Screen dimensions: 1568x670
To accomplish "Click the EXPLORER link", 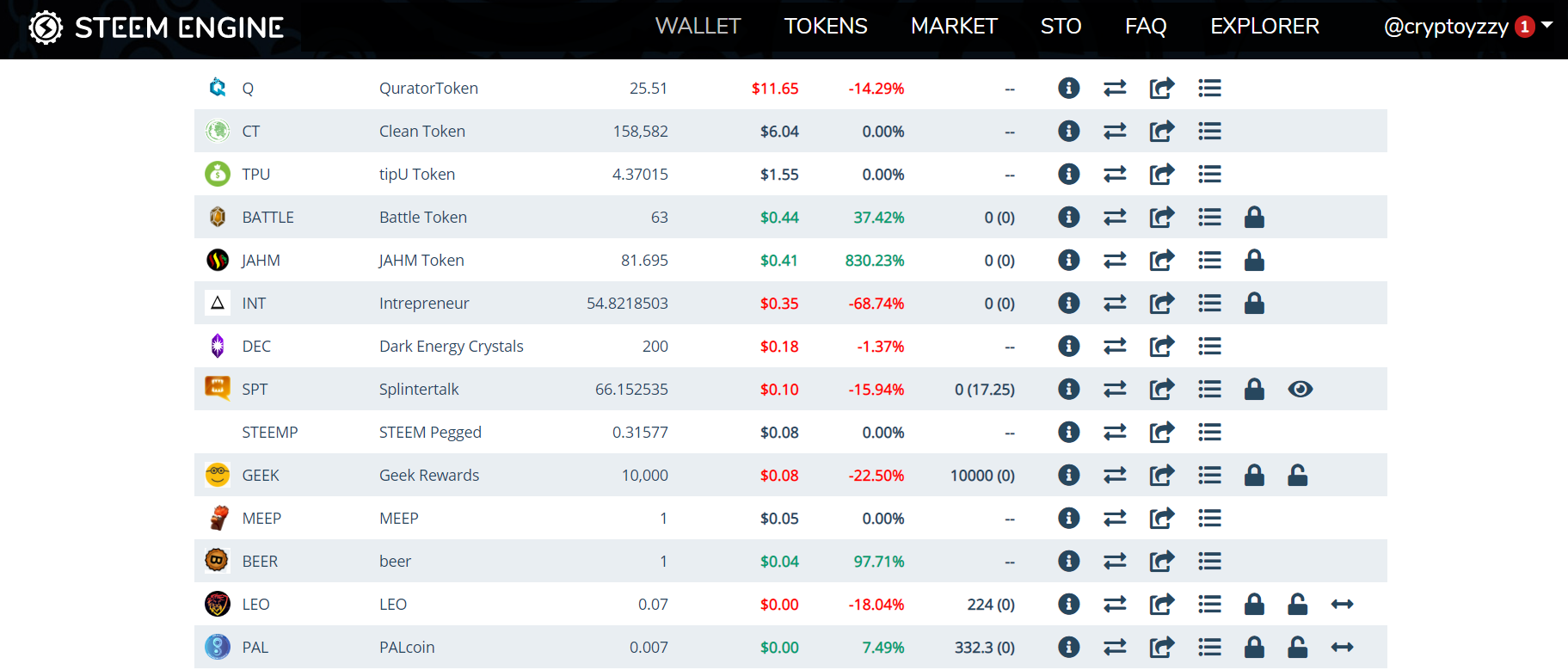I will click(x=1264, y=26).
